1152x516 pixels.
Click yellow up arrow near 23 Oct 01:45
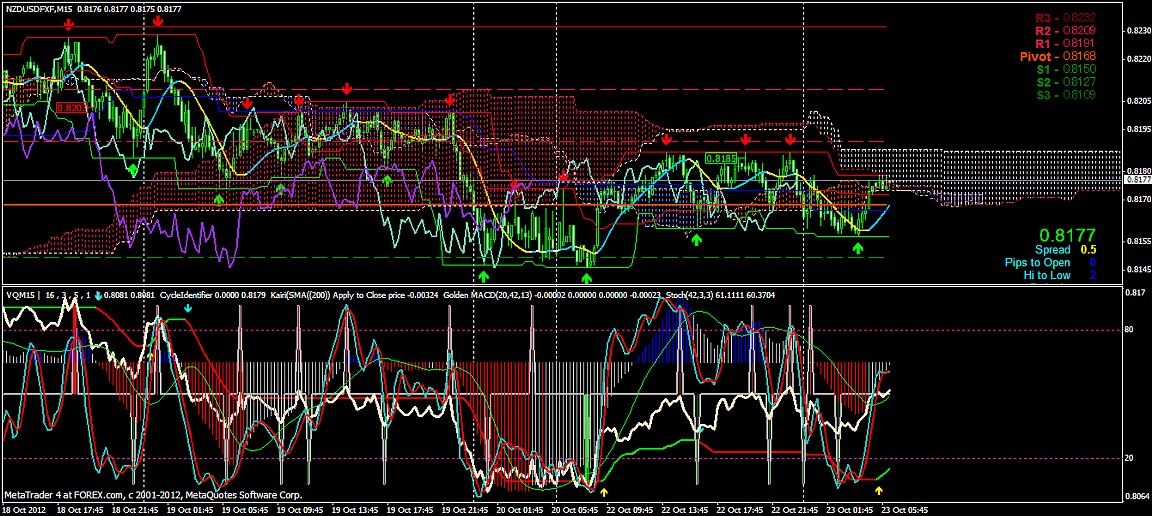tap(879, 490)
